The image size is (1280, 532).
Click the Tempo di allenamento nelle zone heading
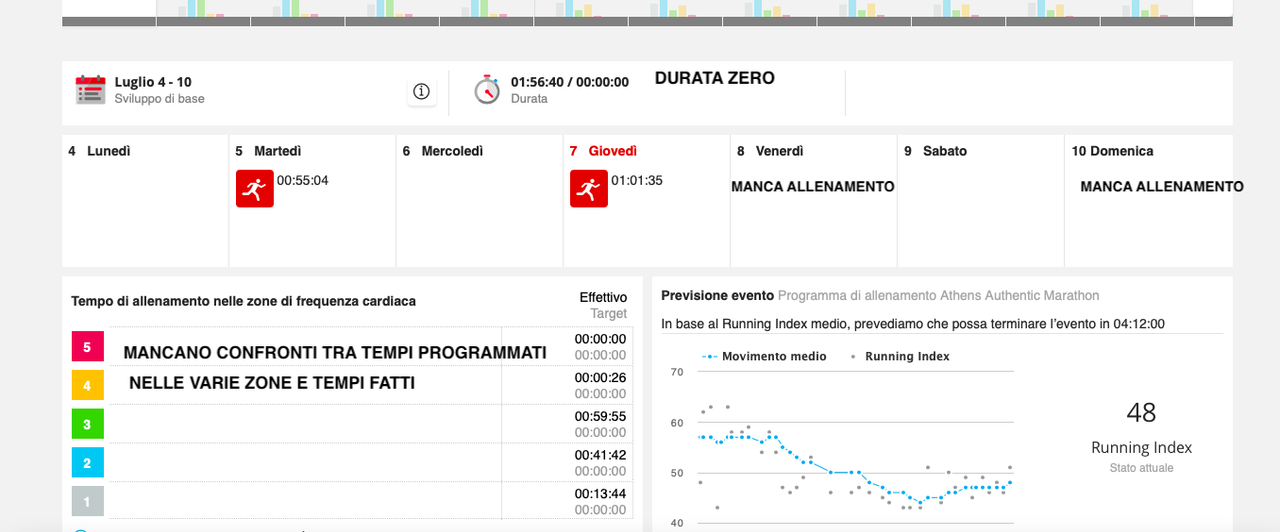pyautogui.click(x=243, y=301)
